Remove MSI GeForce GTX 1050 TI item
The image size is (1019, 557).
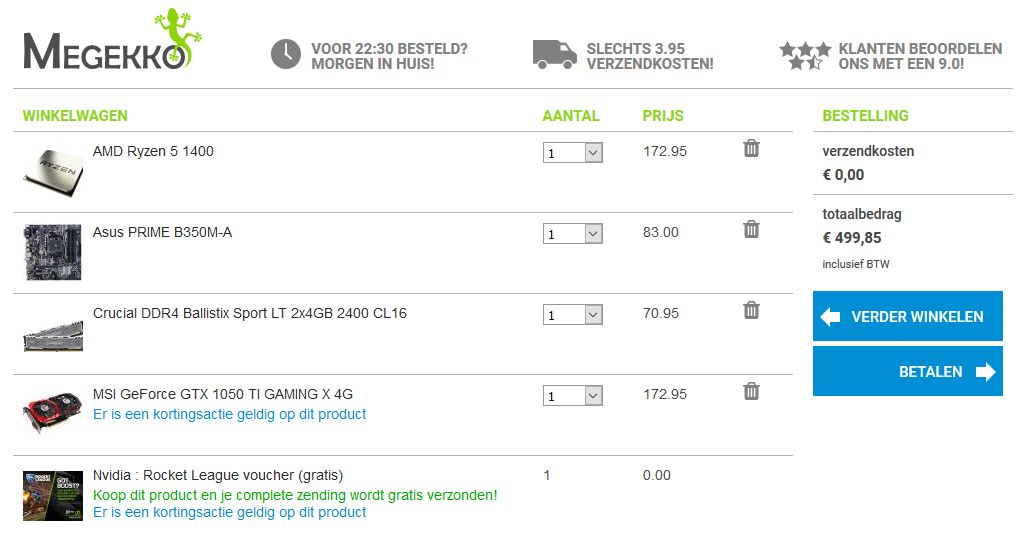click(751, 392)
